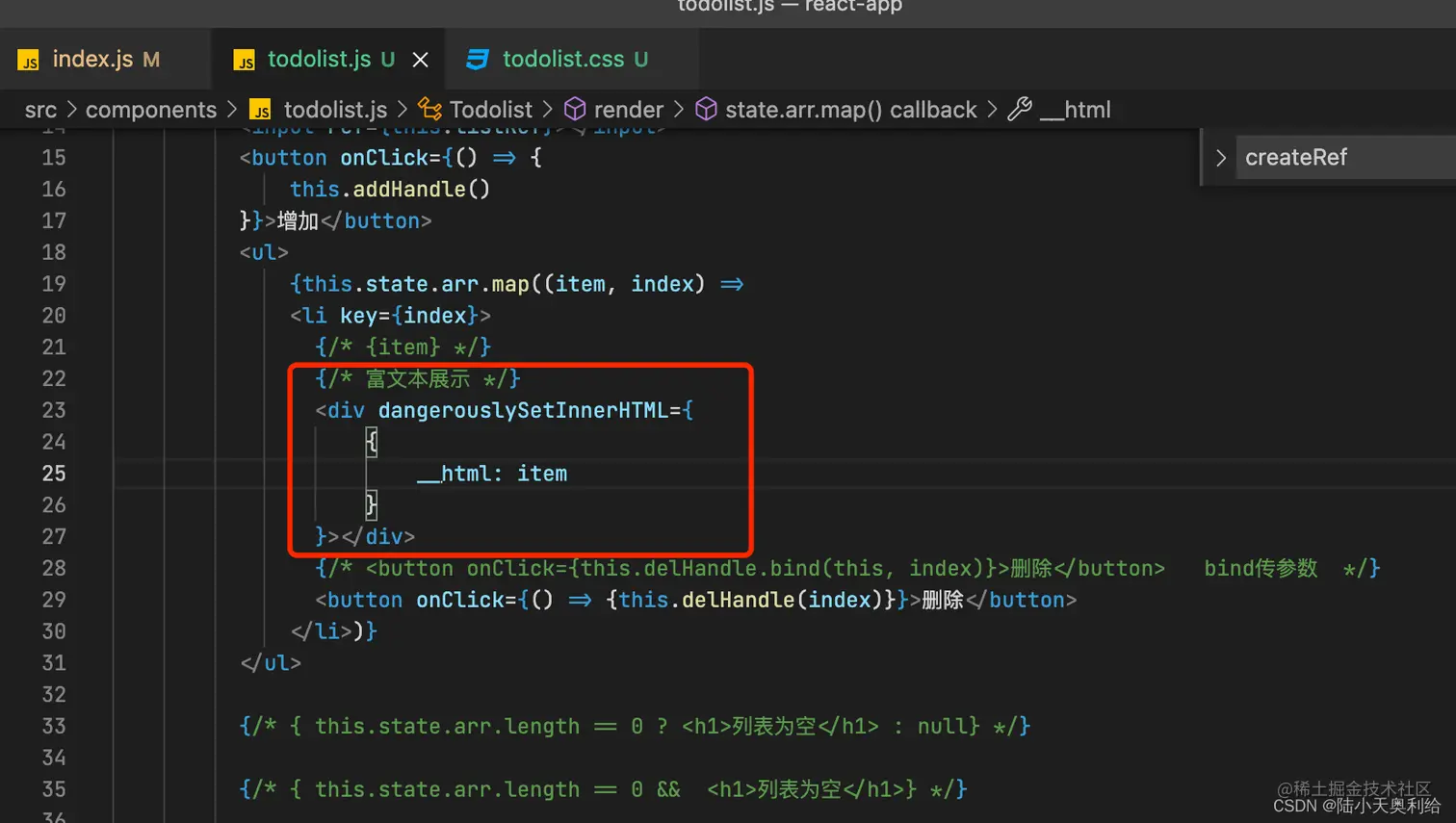Image resolution: width=1456 pixels, height=823 pixels.
Task: Place cursor on the opening <ul> tag
Action: click(x=264, y=252)
